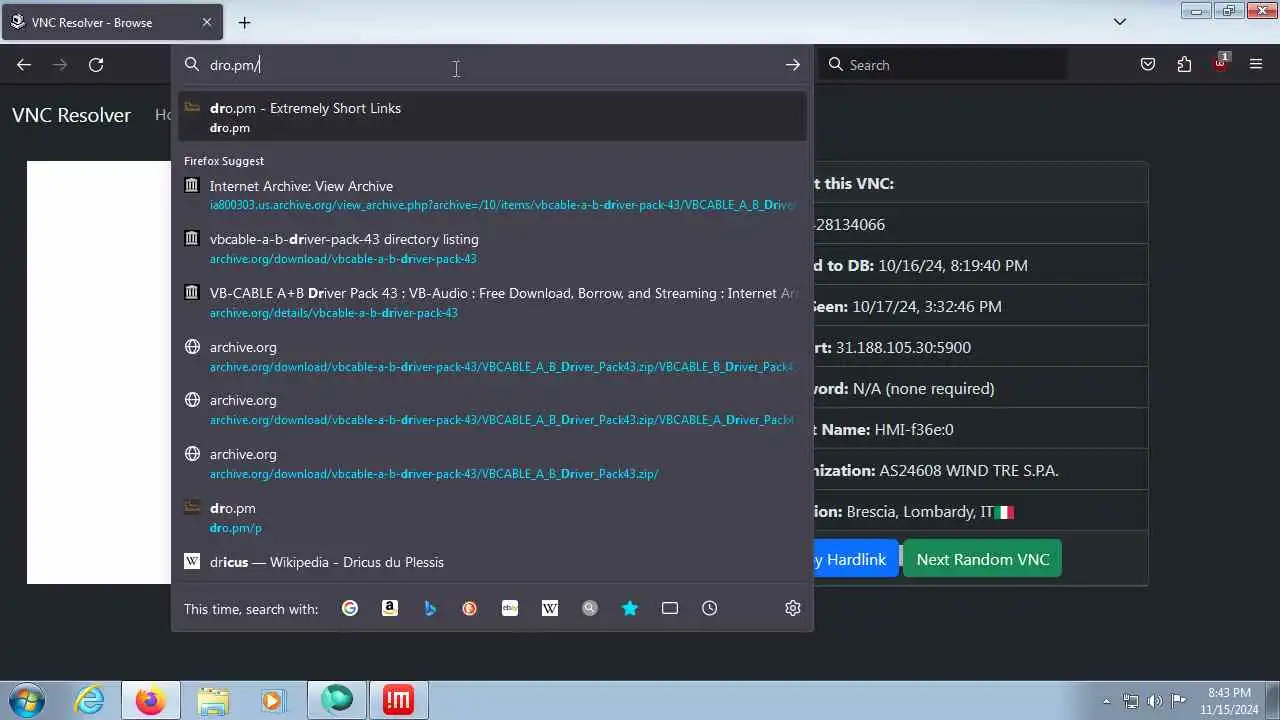1280x720 pixels.
Task: Open Firefox application menu
Action: pyautogui.click(x=1256, y=65)
